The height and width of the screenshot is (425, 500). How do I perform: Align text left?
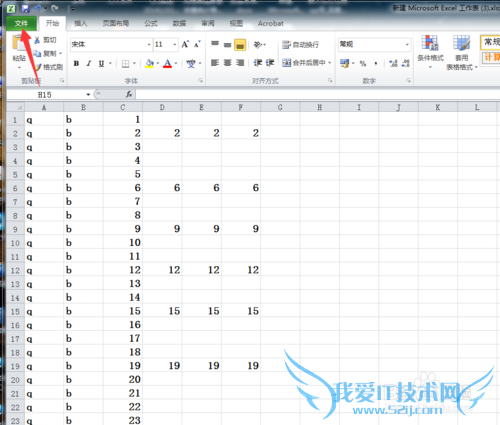215,63
